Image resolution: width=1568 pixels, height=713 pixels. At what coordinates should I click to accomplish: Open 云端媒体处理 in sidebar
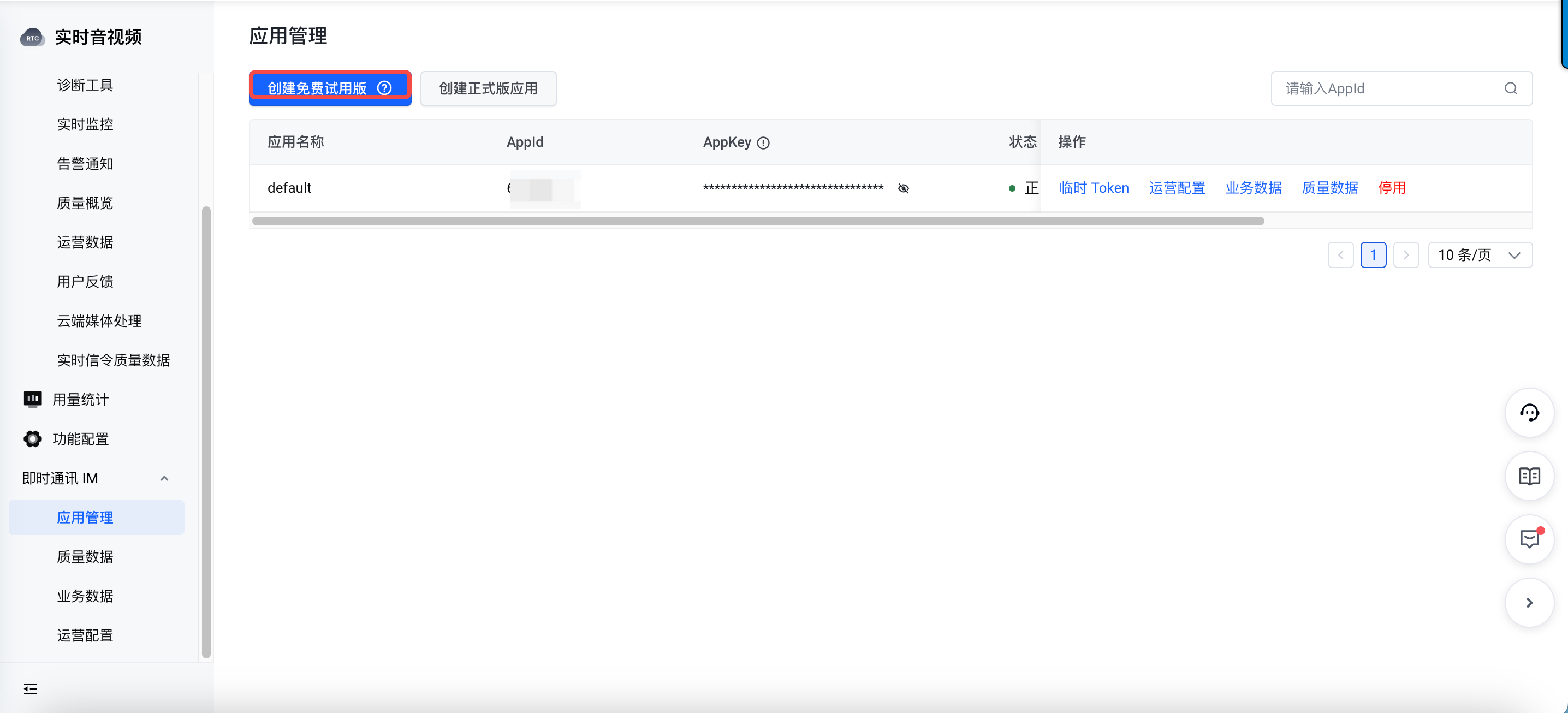pos(99,321)
